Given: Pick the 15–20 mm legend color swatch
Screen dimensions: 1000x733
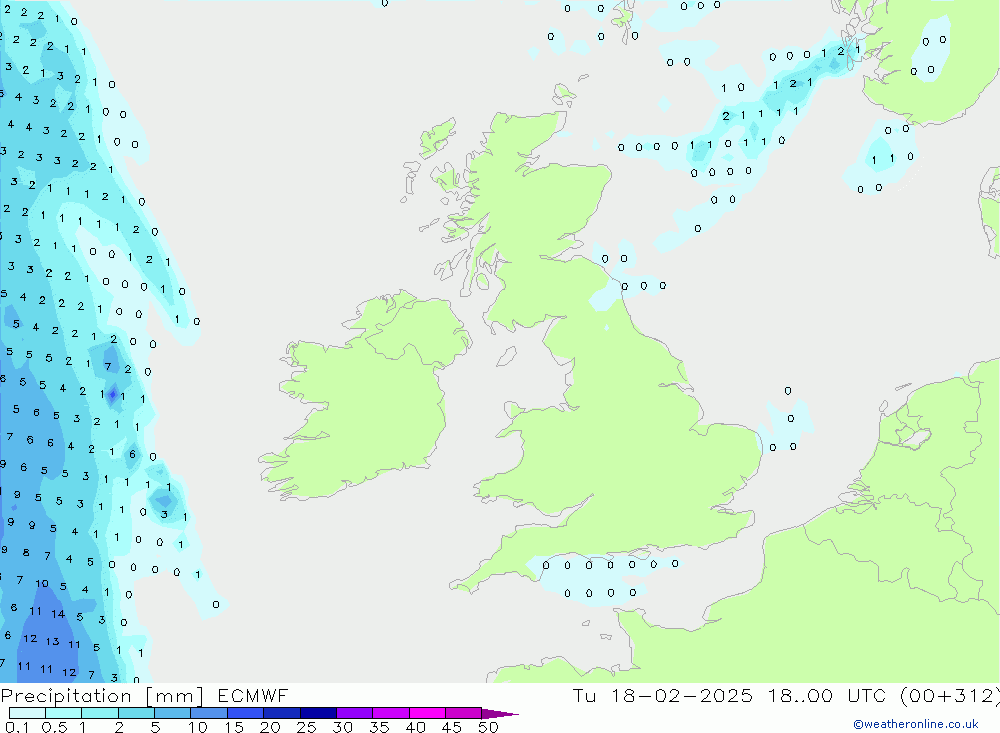Looking at the screenshot, I should click(245, 713).
